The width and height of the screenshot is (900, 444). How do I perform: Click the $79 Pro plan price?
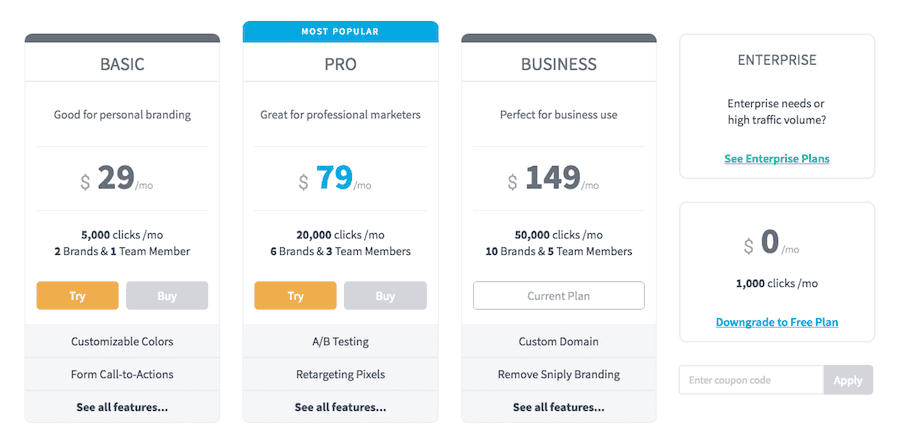(x=335, y=178)
